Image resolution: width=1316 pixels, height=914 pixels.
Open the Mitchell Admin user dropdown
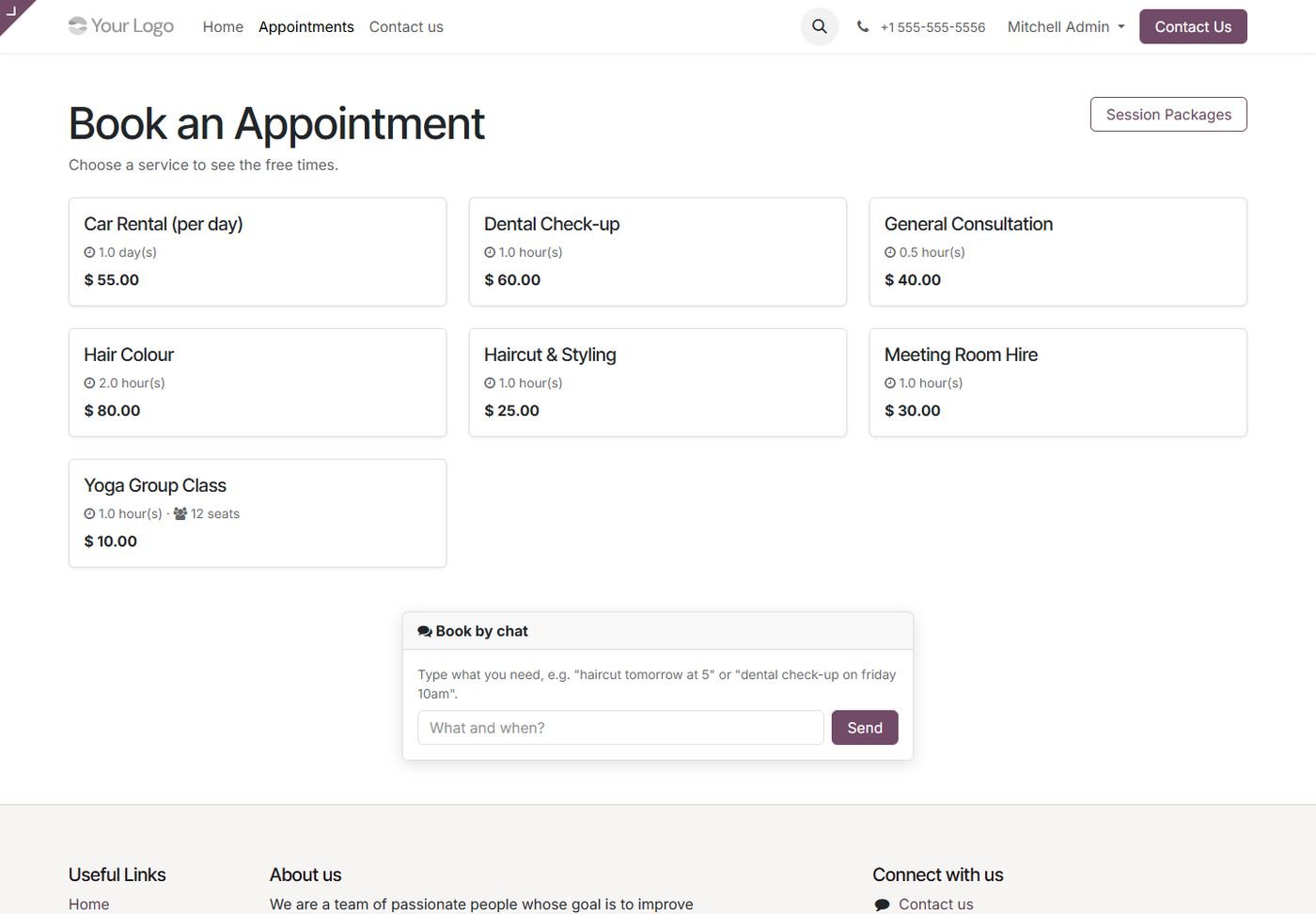point(1066,27)
